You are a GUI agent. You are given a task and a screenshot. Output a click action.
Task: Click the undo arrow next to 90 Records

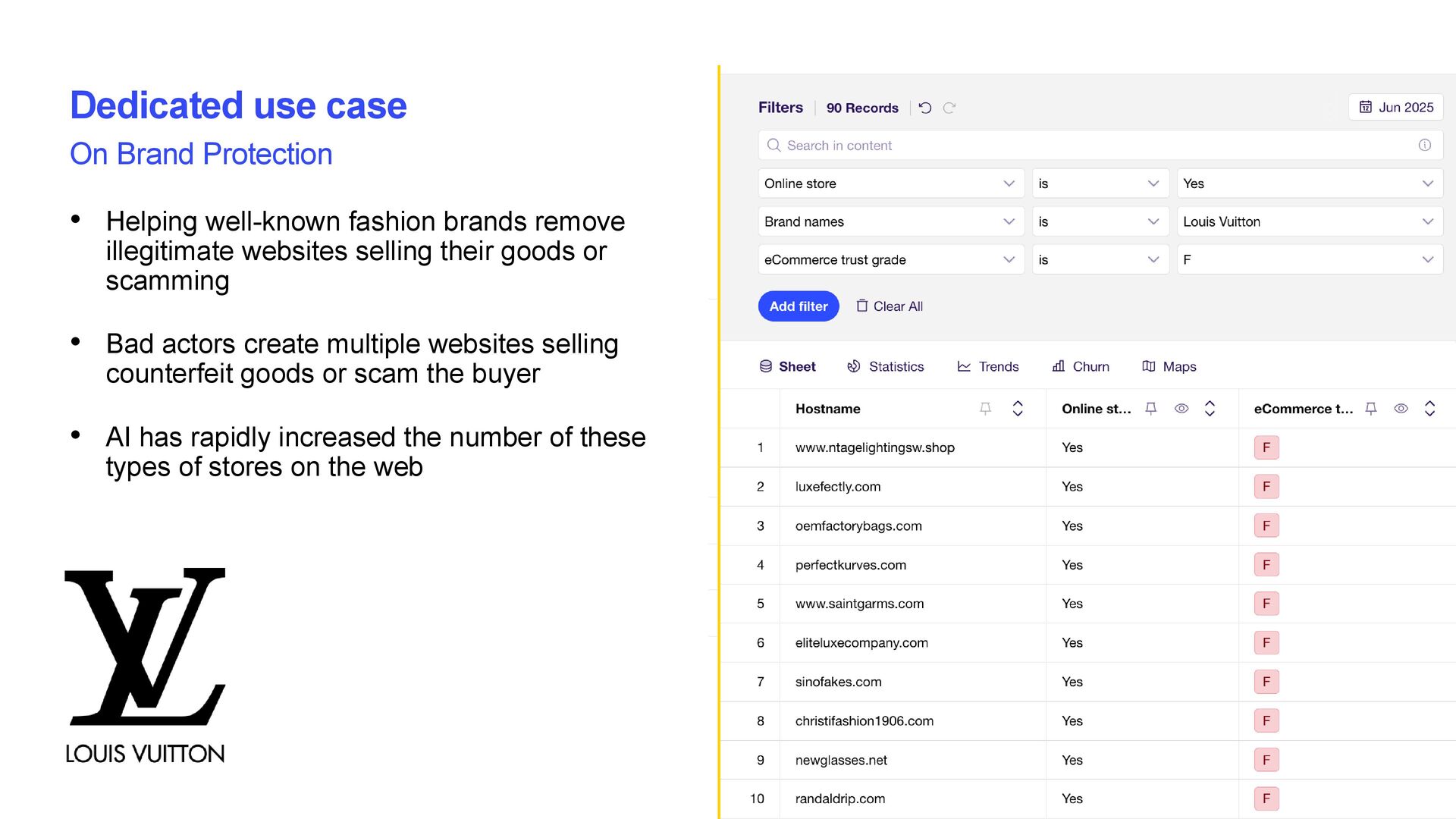point(924,108)
